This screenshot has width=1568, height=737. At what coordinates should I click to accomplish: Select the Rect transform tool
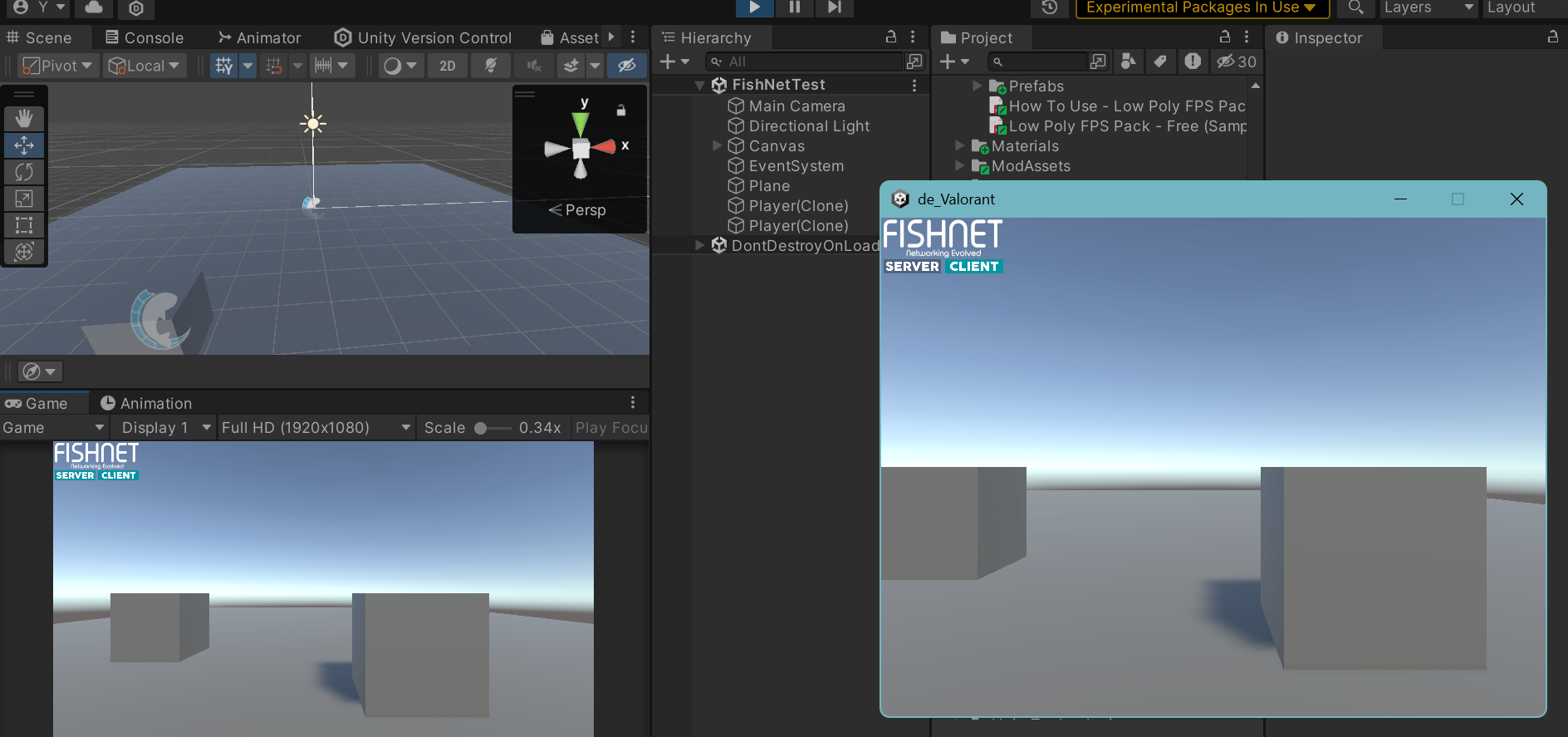(24, 225)
